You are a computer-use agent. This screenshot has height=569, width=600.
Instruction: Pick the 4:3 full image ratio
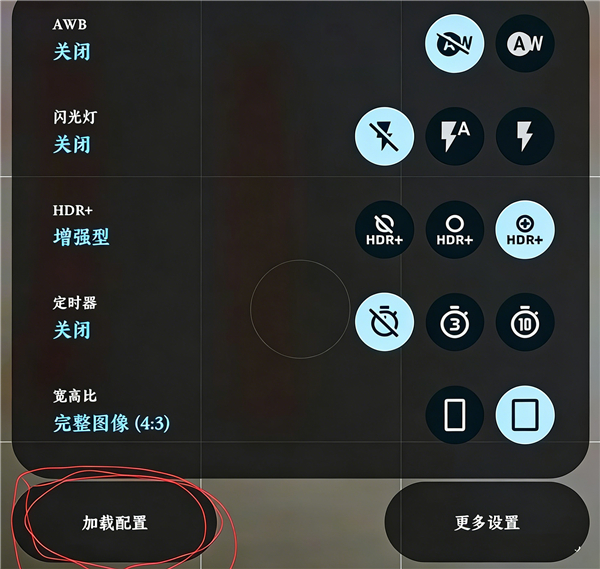tap(525, 415)
